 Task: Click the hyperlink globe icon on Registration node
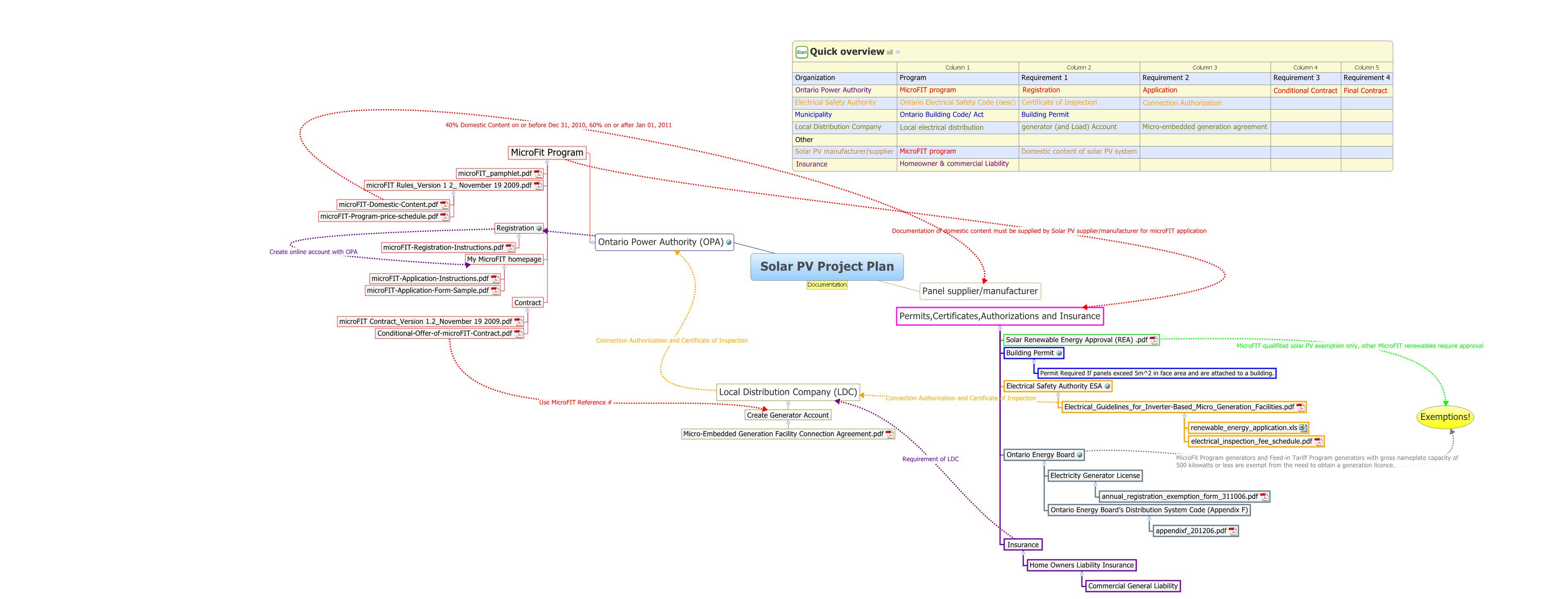[539, 228]
